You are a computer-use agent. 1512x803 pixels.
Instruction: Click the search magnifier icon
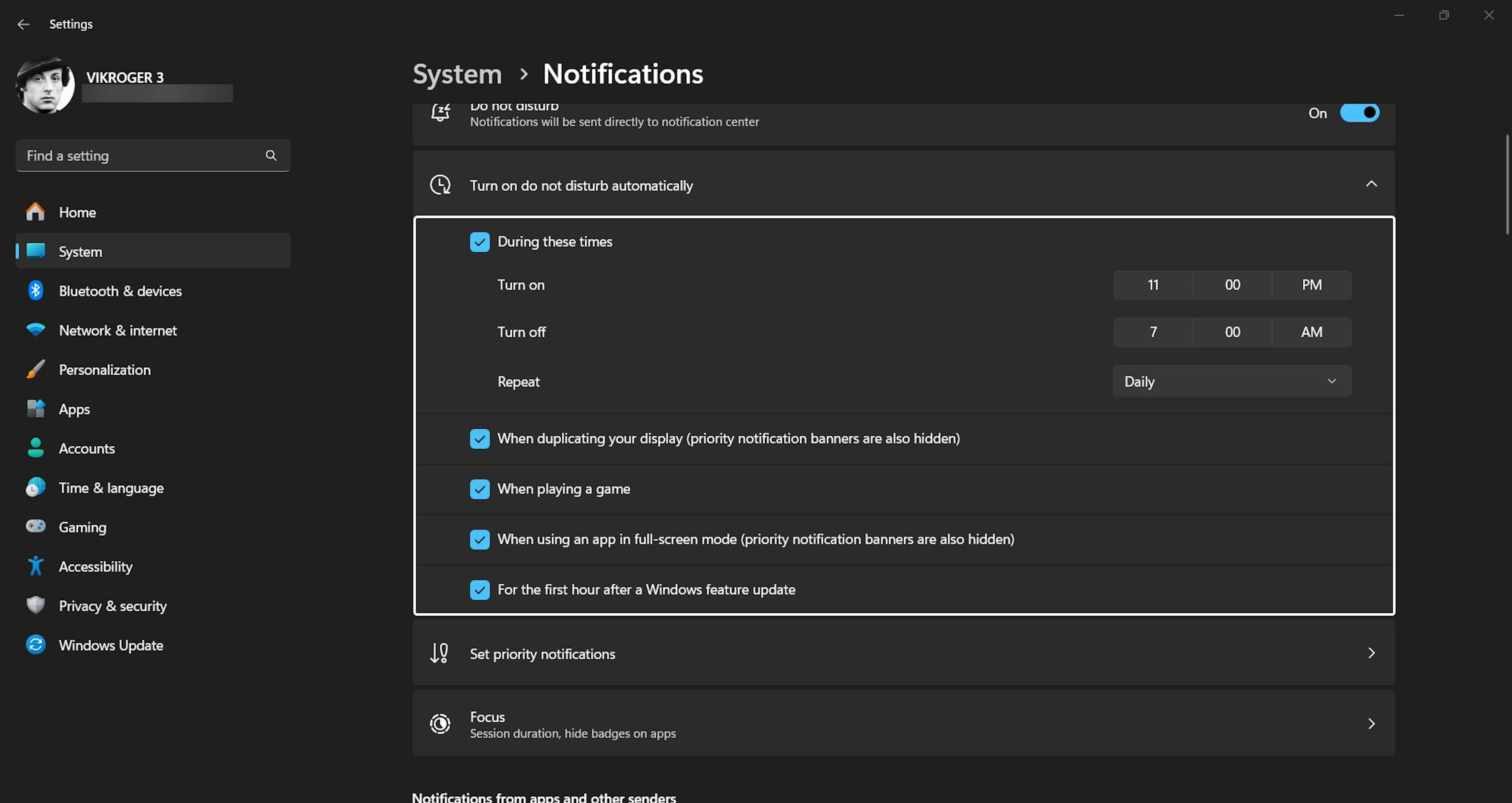coord(271,155)
